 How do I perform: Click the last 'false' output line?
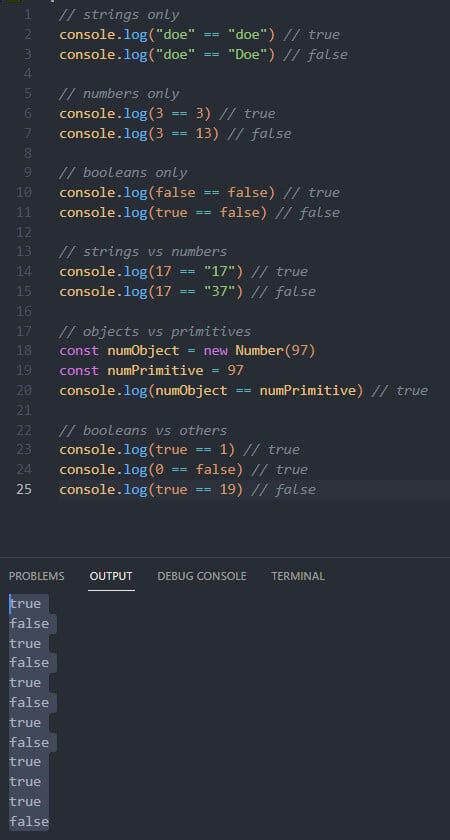pos(29,821)
